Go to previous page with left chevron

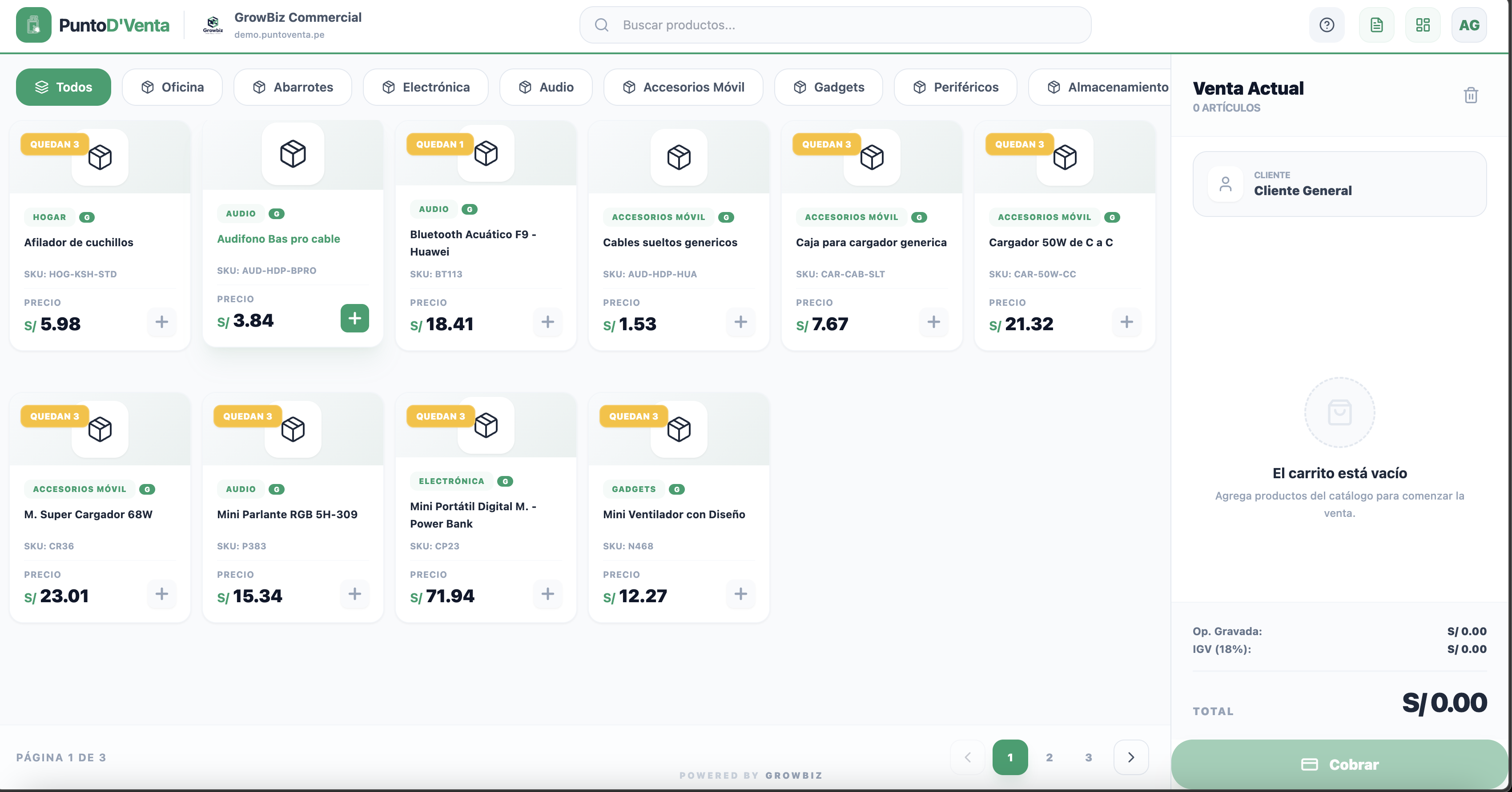coord(968,757)
